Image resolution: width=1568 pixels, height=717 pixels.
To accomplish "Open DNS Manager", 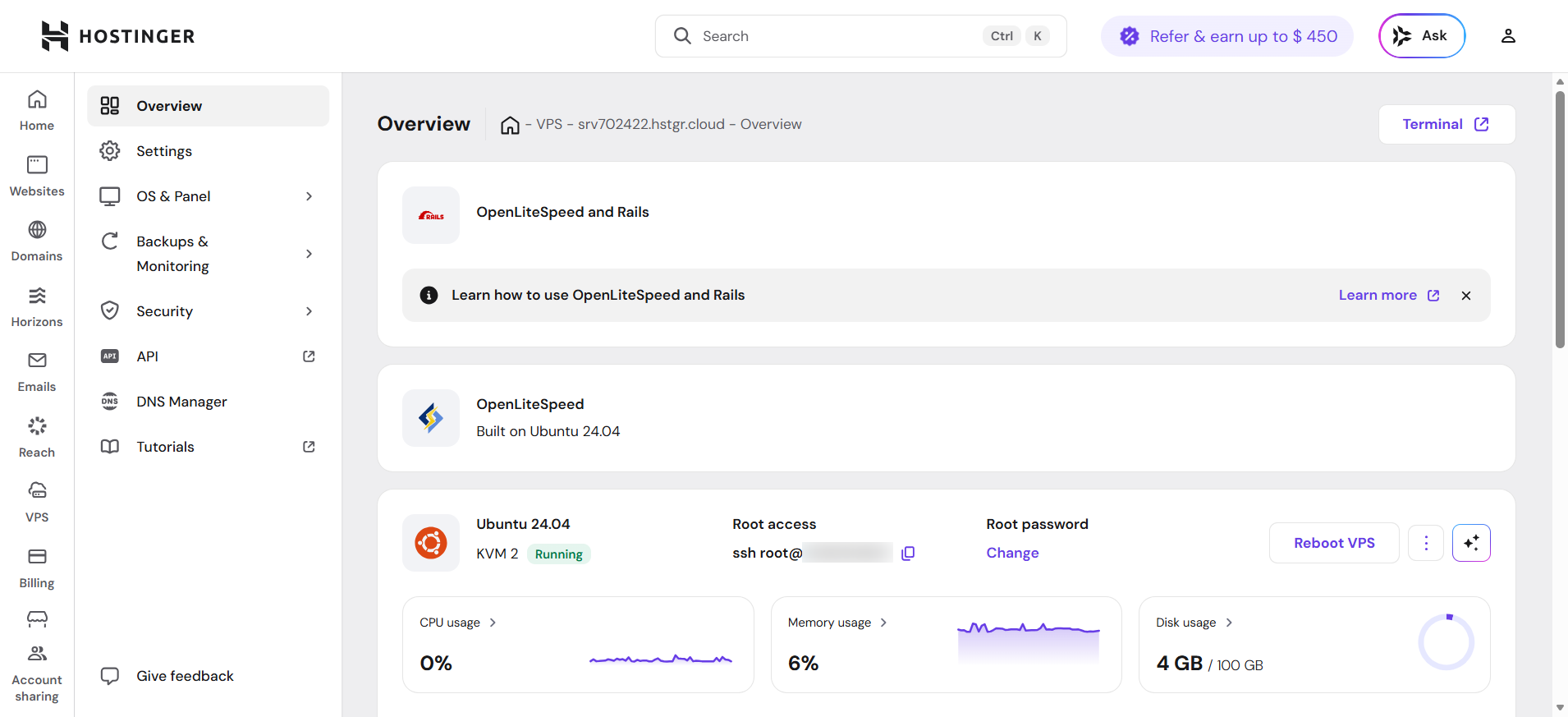I will [208, 402].
